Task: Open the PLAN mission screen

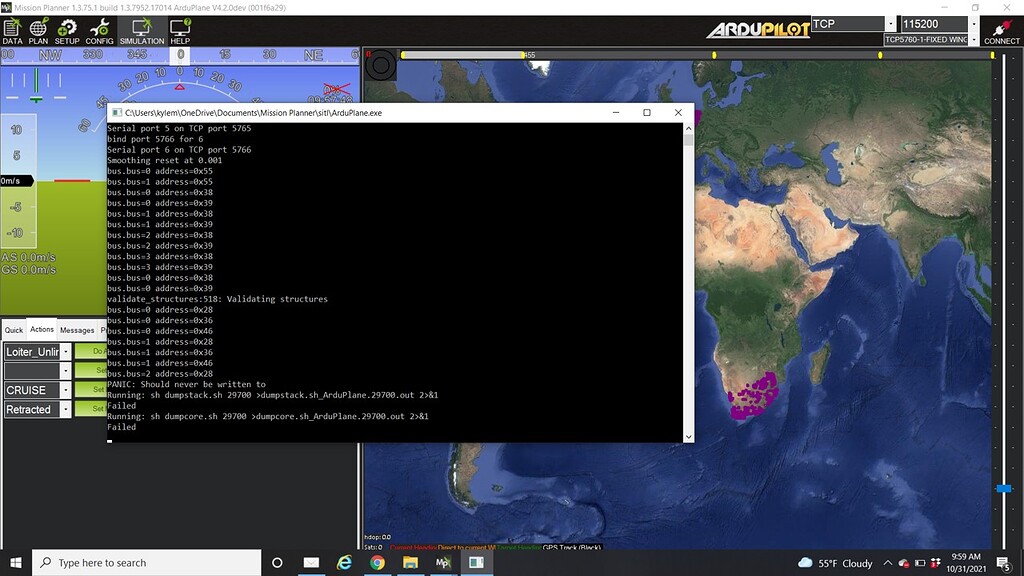Action: point(37,32)
